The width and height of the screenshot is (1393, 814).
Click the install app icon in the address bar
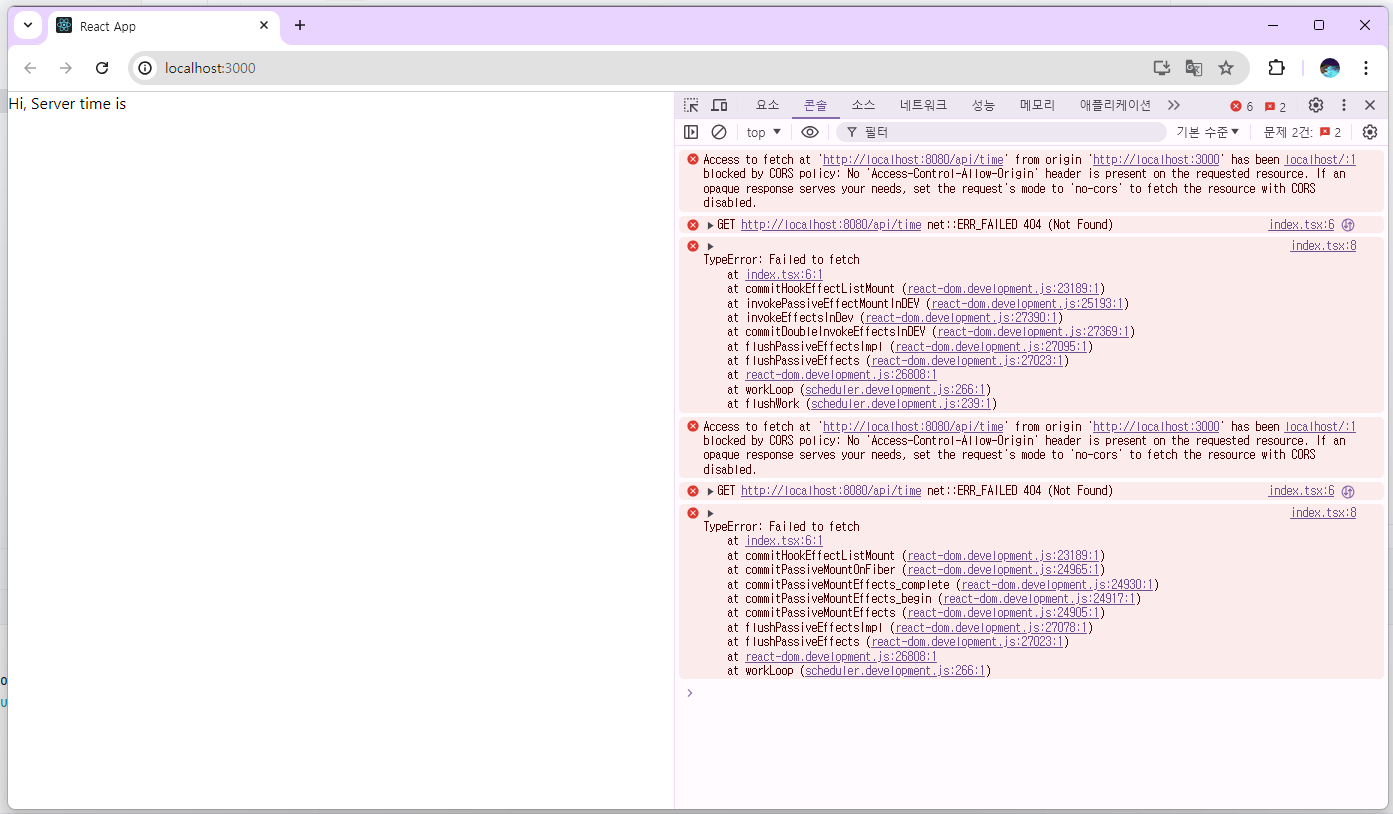[1161, 68]
